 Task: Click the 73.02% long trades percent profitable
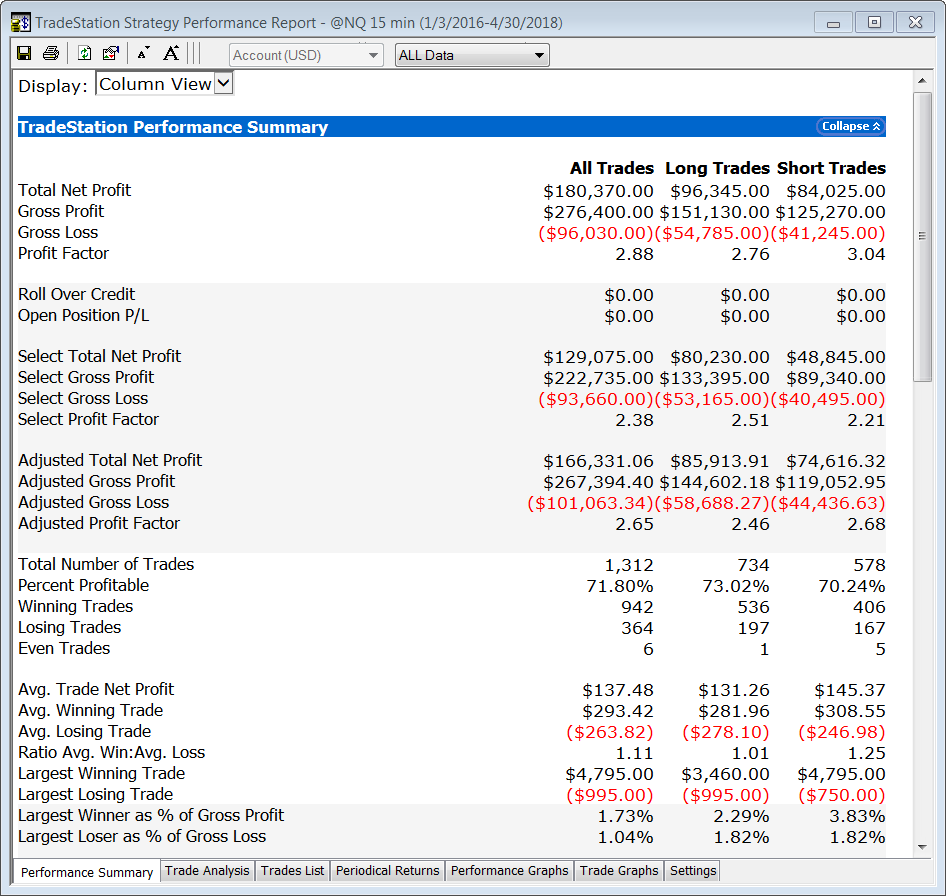[736, 586]
